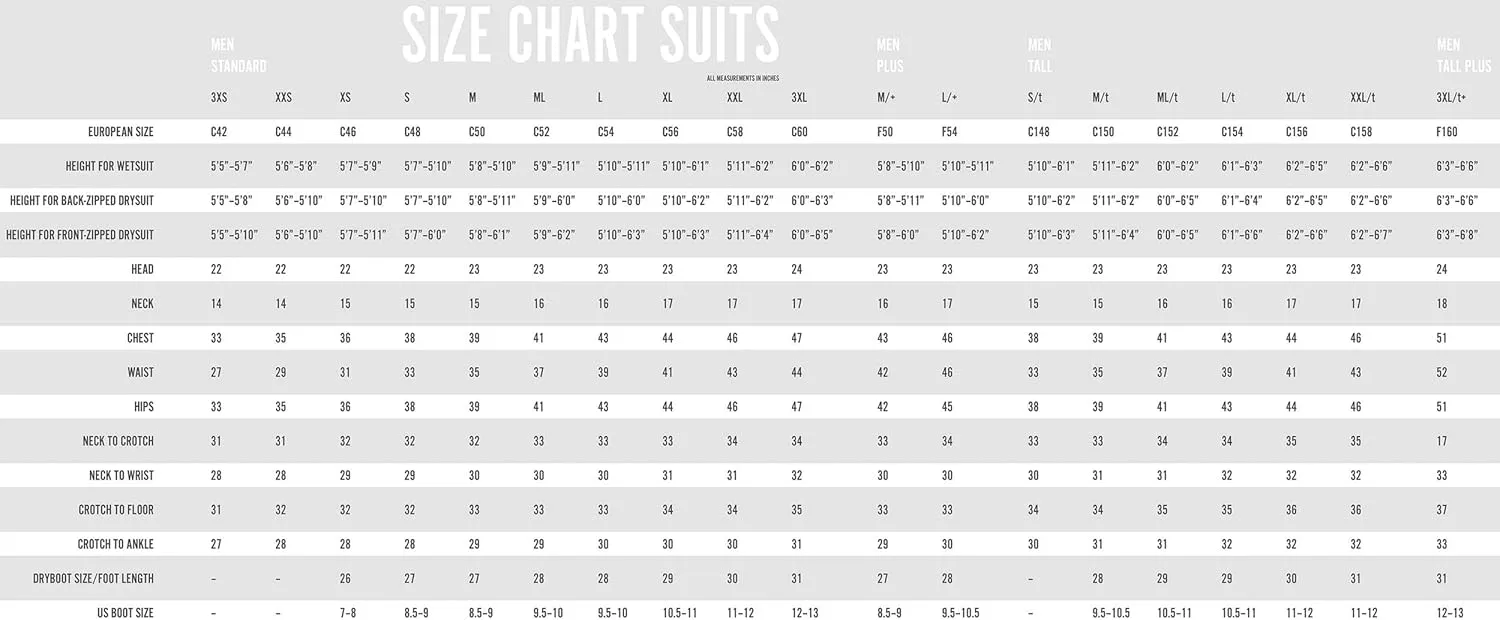Click European size F160 cell

tap(1447, 131)
